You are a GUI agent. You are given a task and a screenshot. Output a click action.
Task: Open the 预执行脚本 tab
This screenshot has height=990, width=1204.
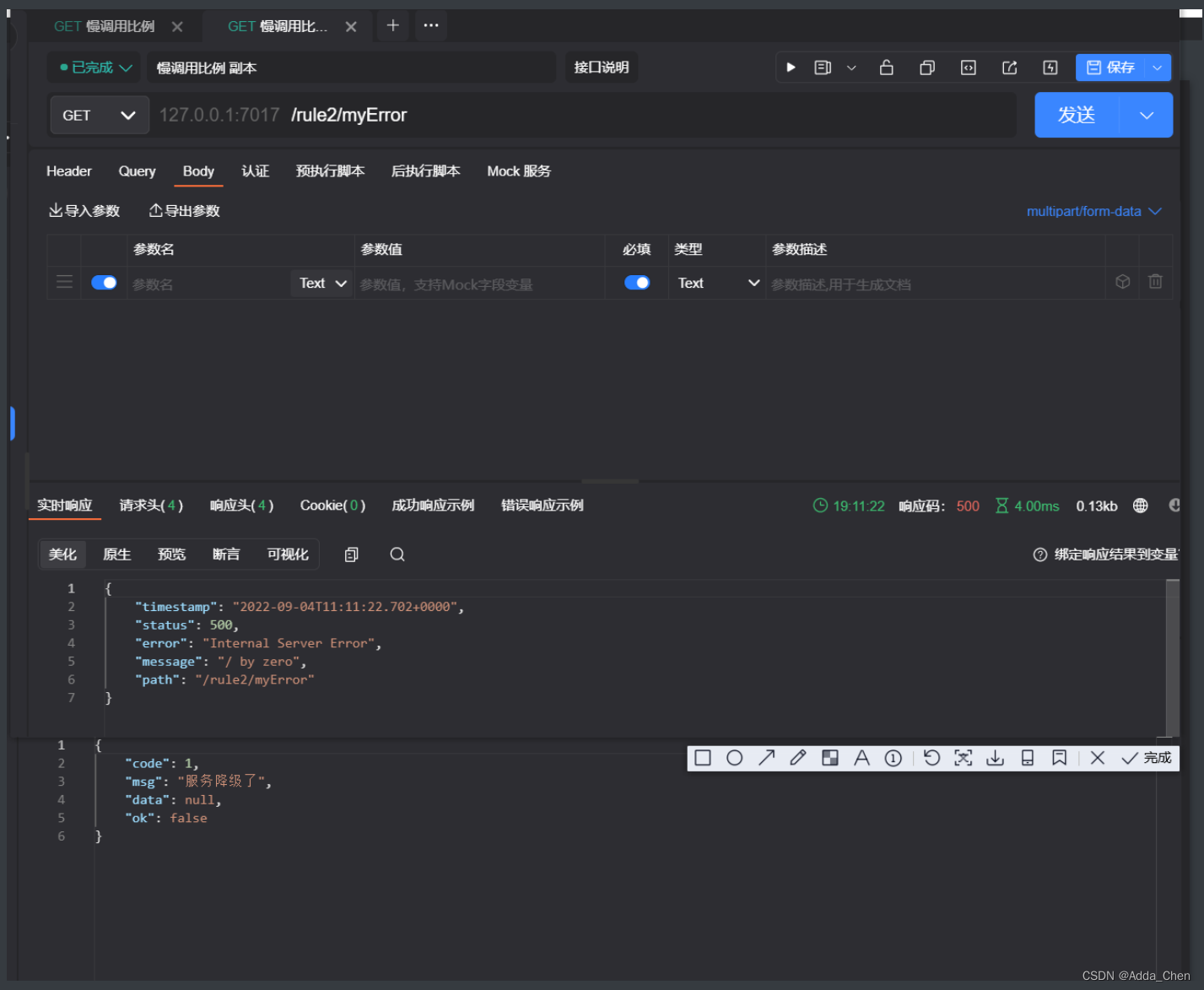tap(330, 171)
